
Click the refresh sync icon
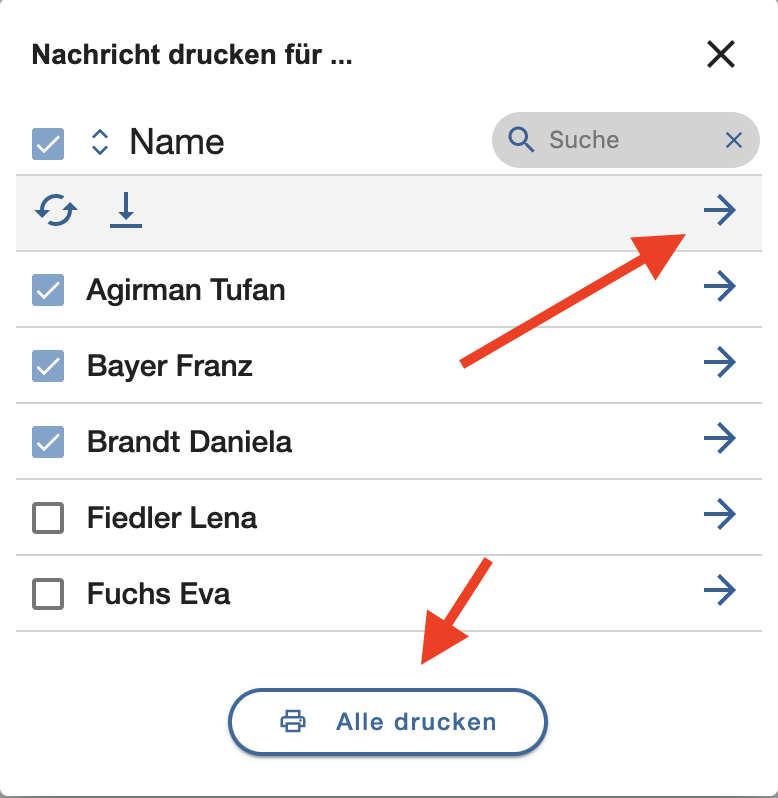tap(56, 210)
